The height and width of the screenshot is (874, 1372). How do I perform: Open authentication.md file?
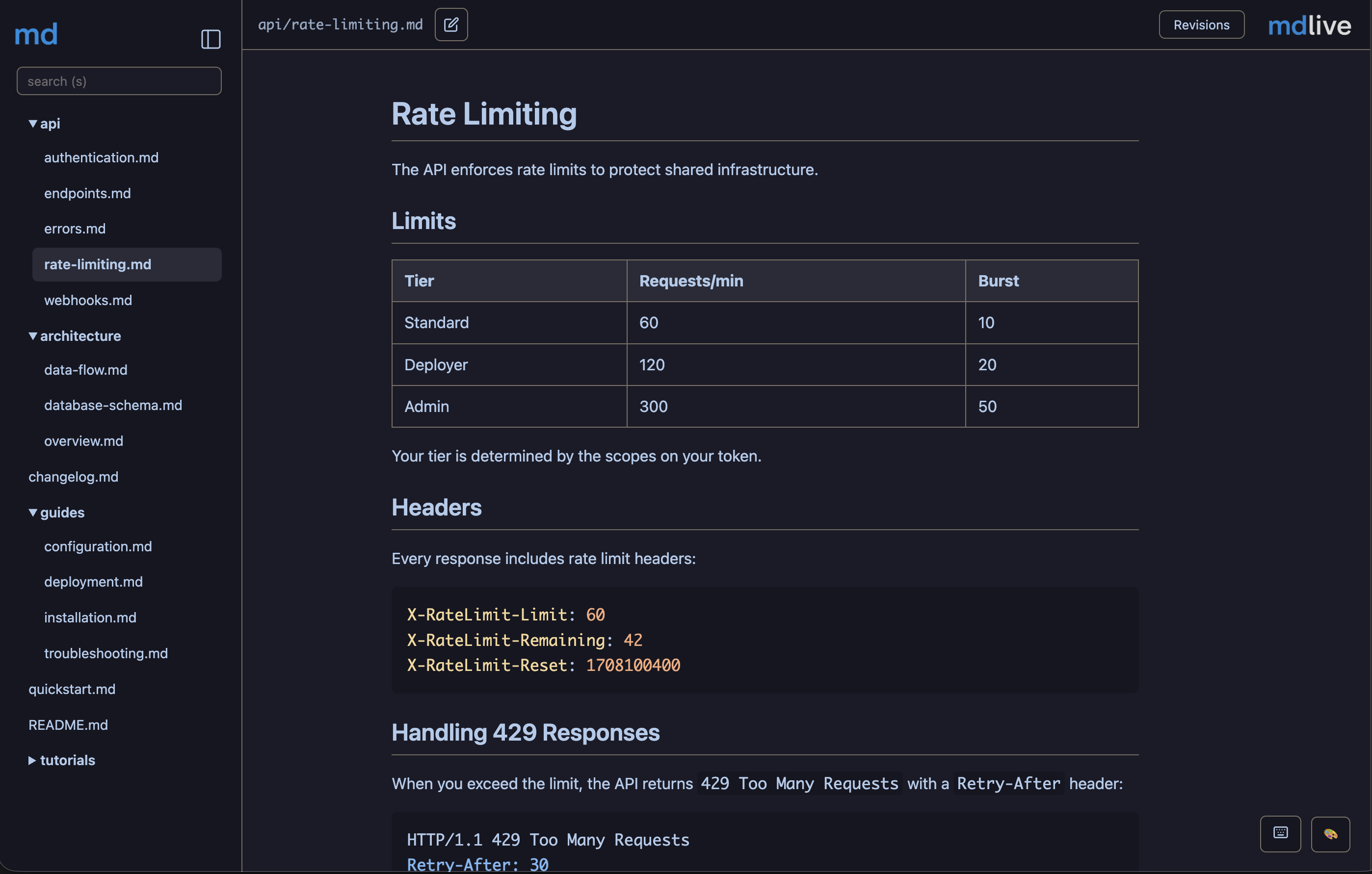click(102, 157)
